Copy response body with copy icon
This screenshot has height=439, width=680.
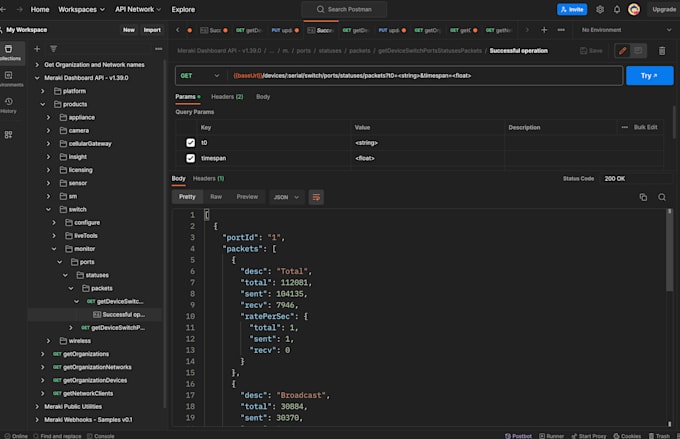tap(643, 197)
